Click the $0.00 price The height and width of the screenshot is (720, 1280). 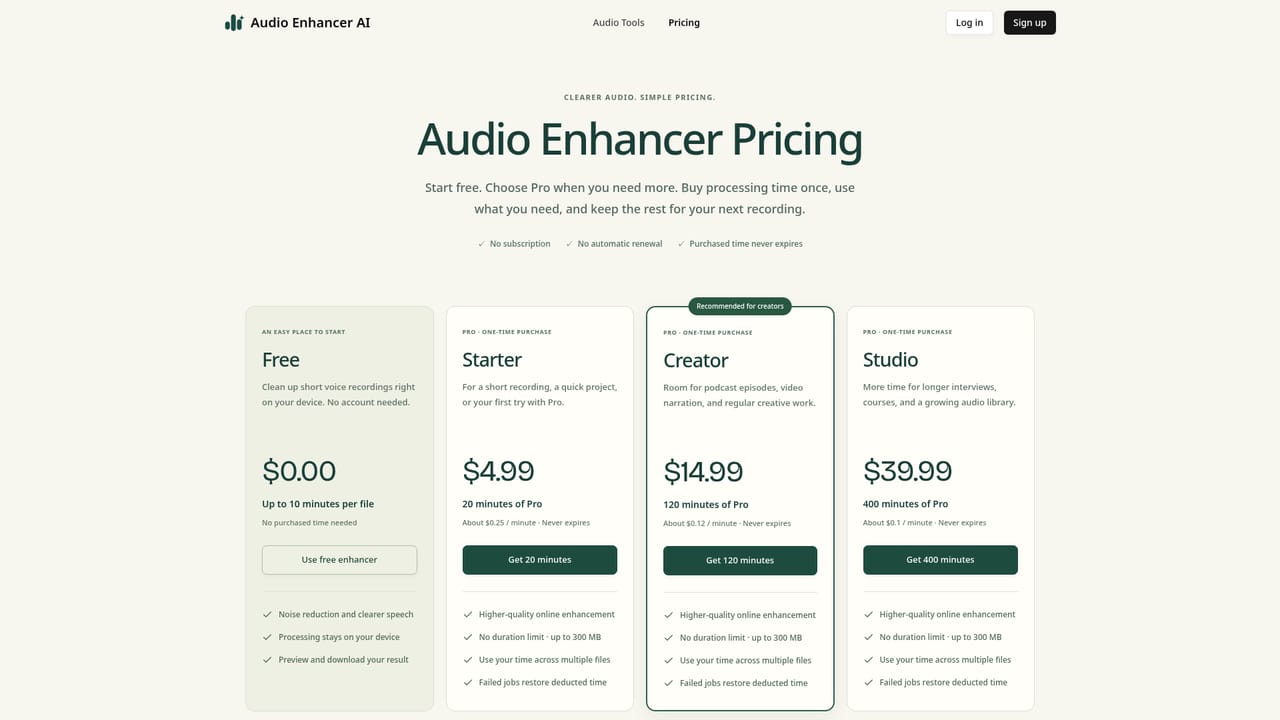click(299, 471)
